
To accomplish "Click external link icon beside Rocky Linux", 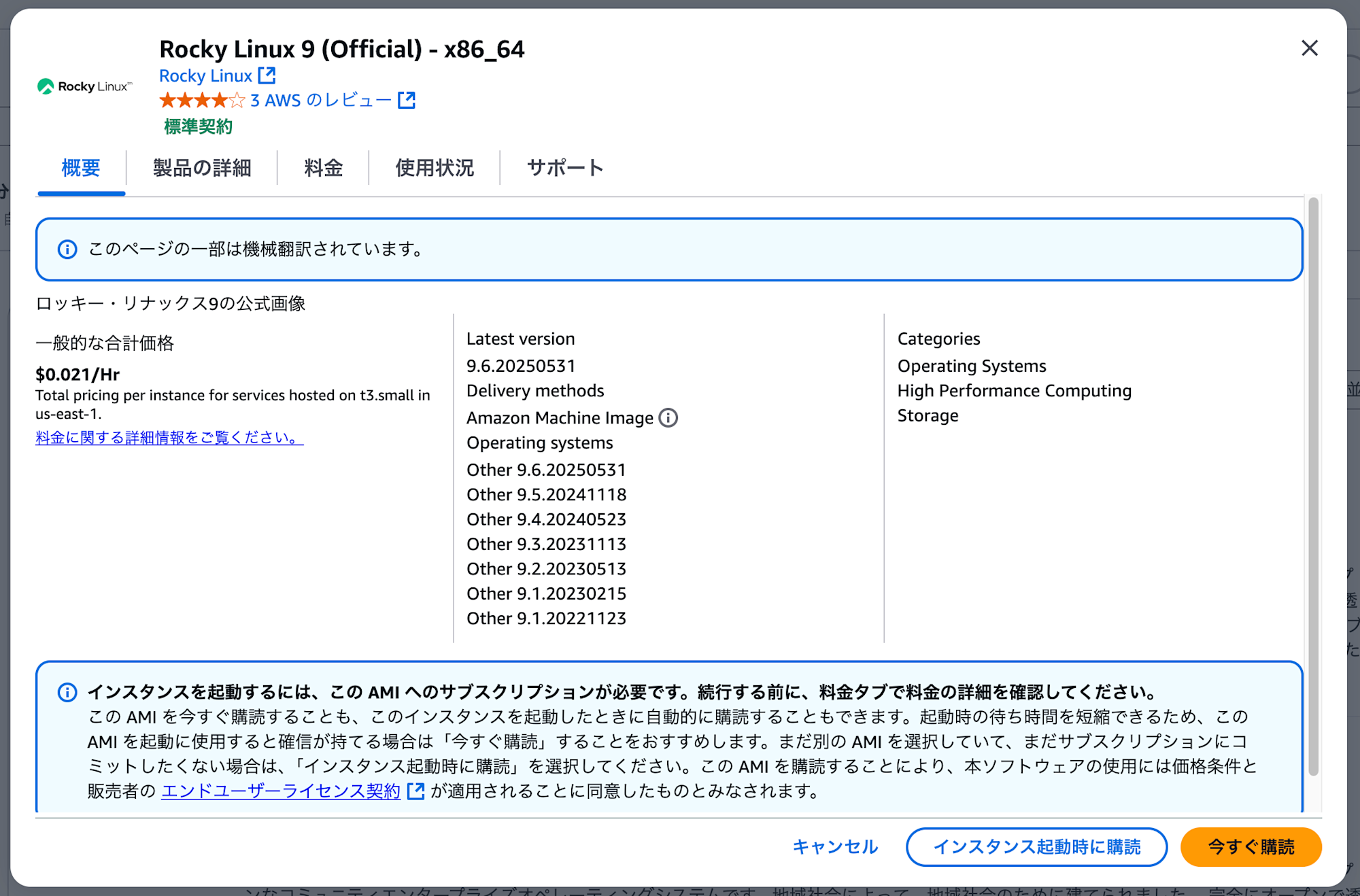I will pos(267,75).
